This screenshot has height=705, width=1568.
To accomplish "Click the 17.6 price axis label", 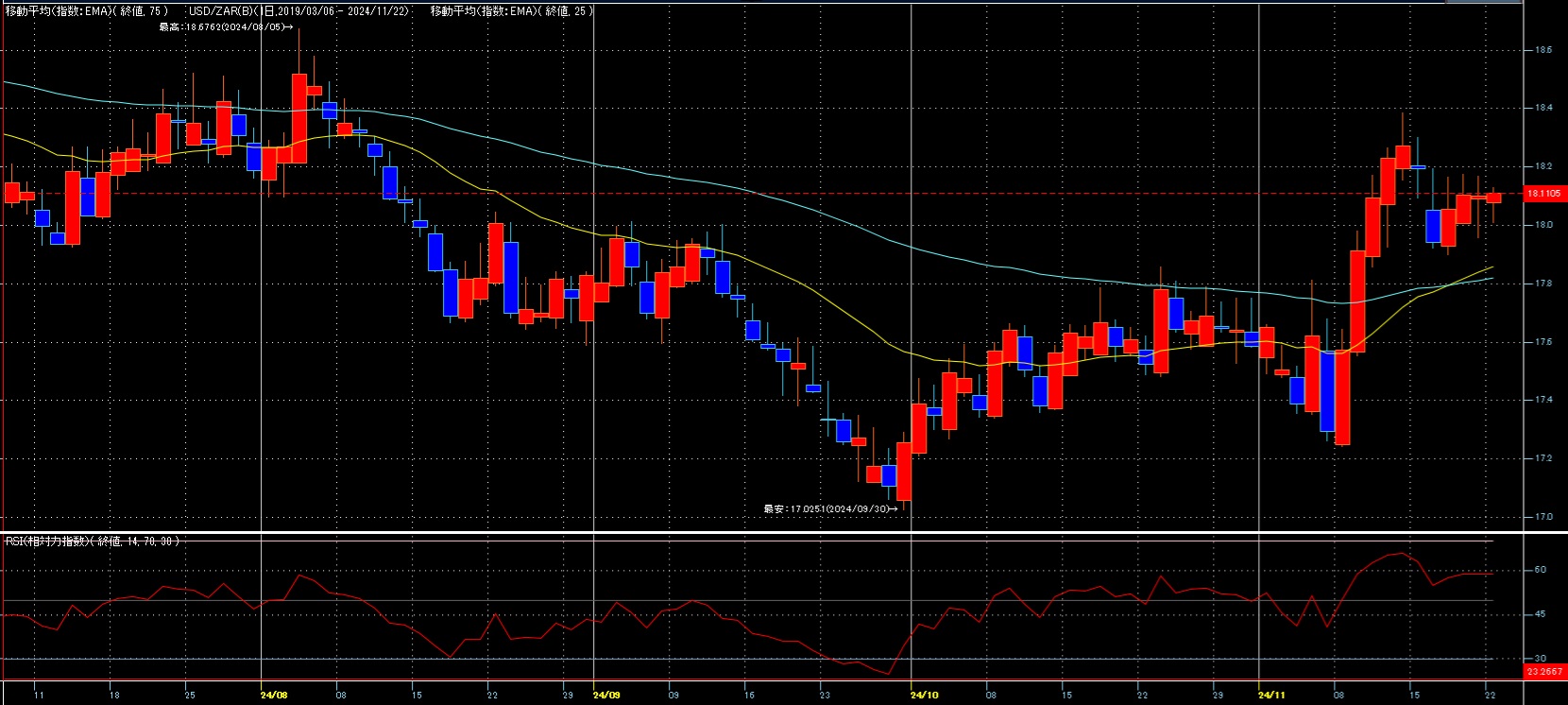I will click(x=1542, y=342).
